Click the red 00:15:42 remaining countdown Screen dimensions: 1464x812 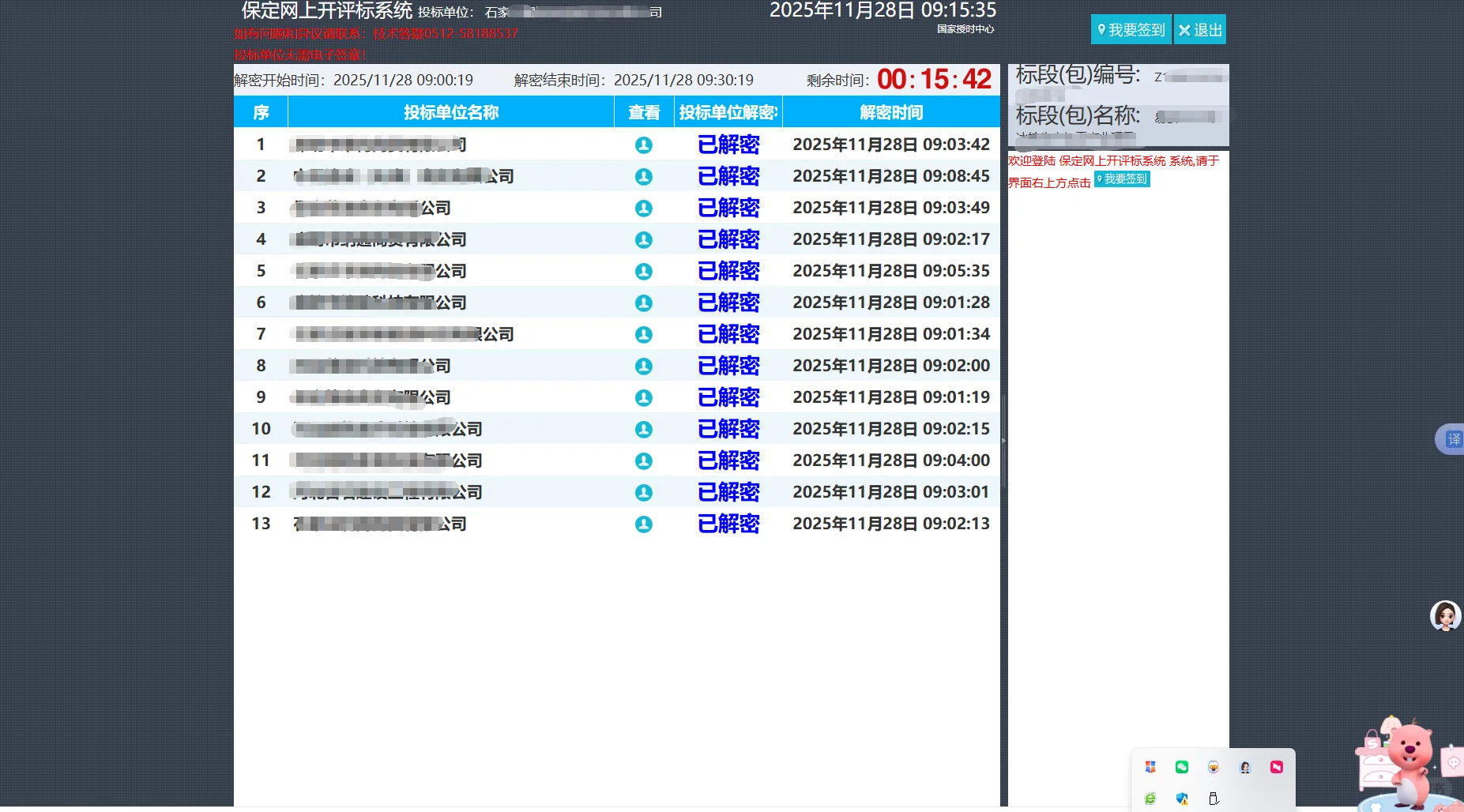[x=934, y=80]
